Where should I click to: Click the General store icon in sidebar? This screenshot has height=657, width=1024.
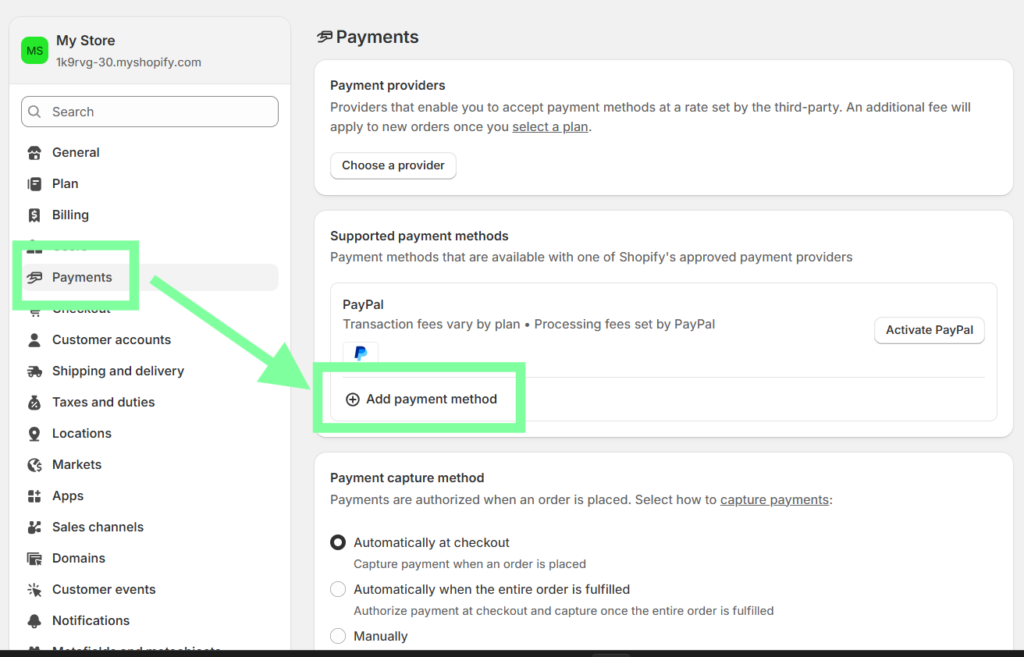point(35,153)
